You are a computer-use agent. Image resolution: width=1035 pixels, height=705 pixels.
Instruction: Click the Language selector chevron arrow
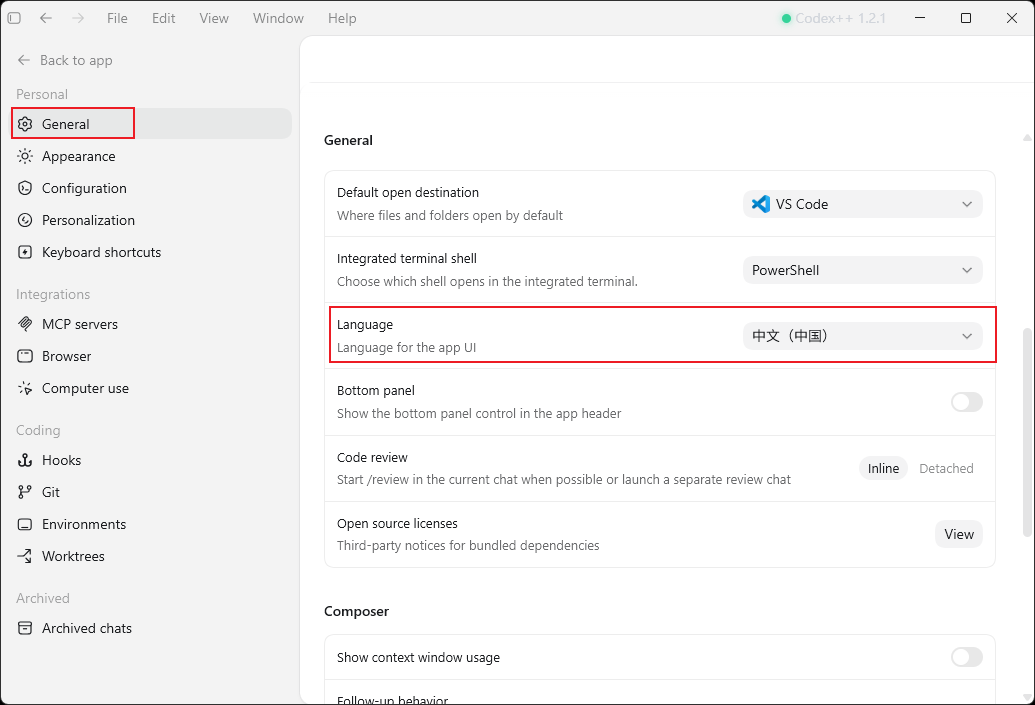967,336
